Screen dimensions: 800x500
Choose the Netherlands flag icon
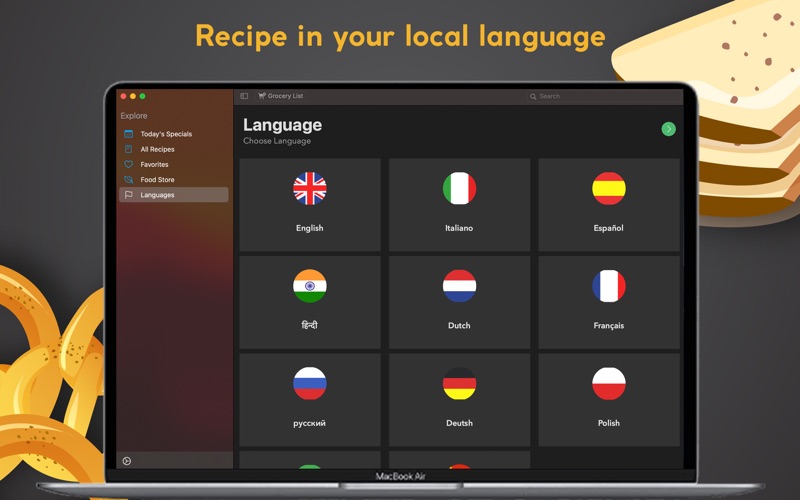point(459,286)
